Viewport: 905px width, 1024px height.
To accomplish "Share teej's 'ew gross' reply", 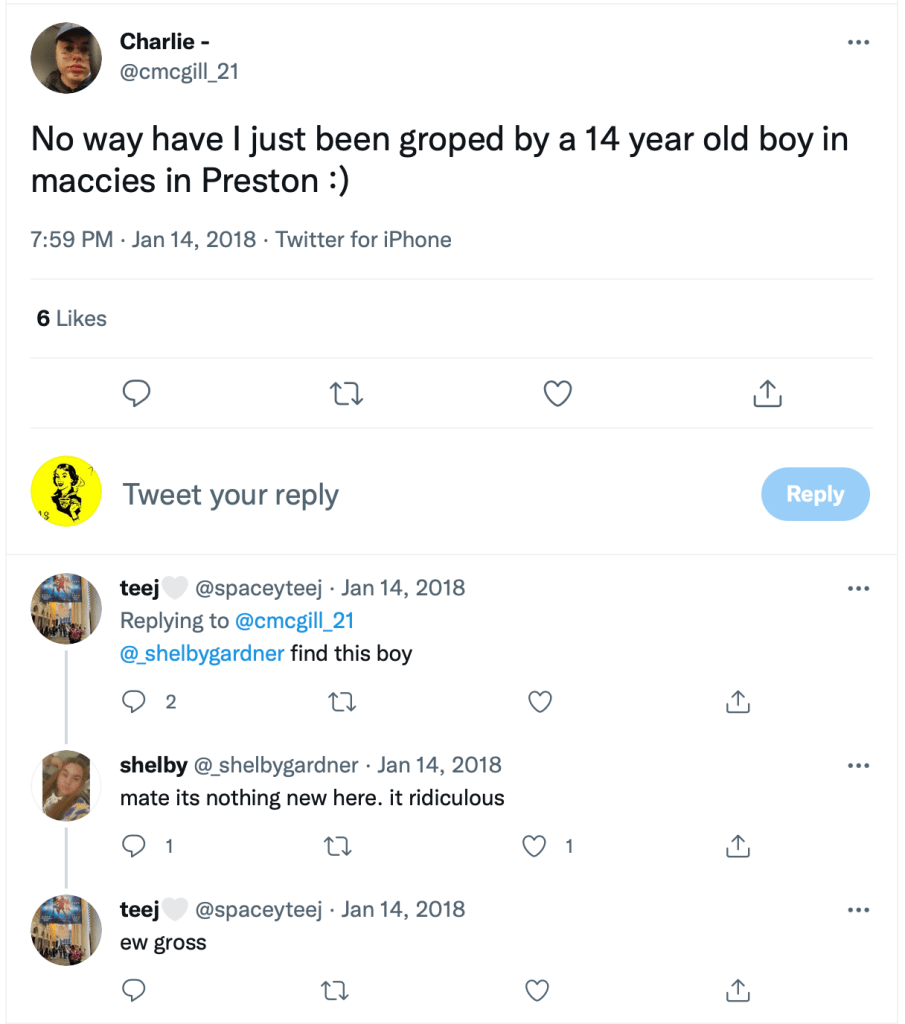I will (x=737, y=990).
